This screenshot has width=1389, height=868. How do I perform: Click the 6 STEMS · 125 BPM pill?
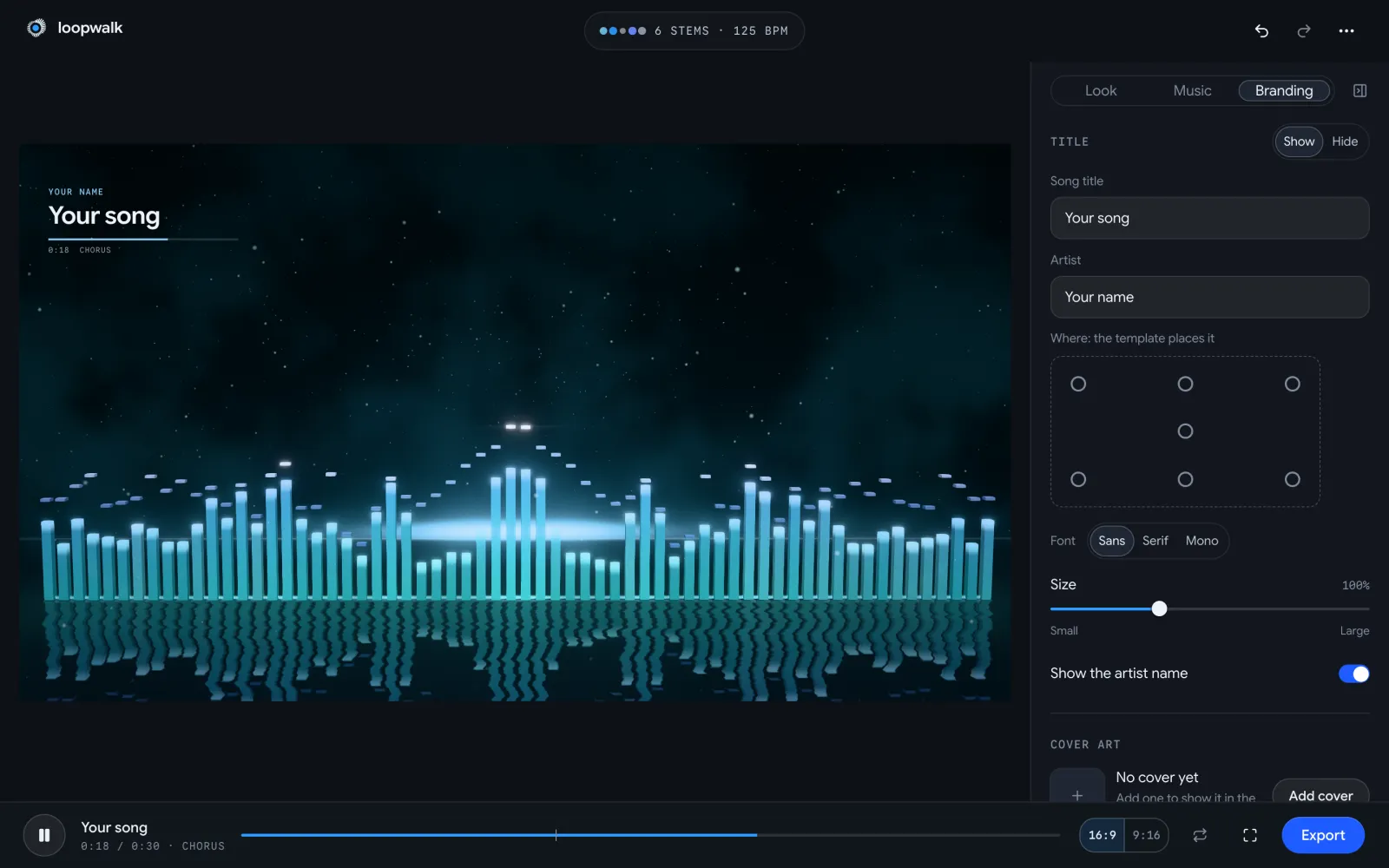click(694, 31)
